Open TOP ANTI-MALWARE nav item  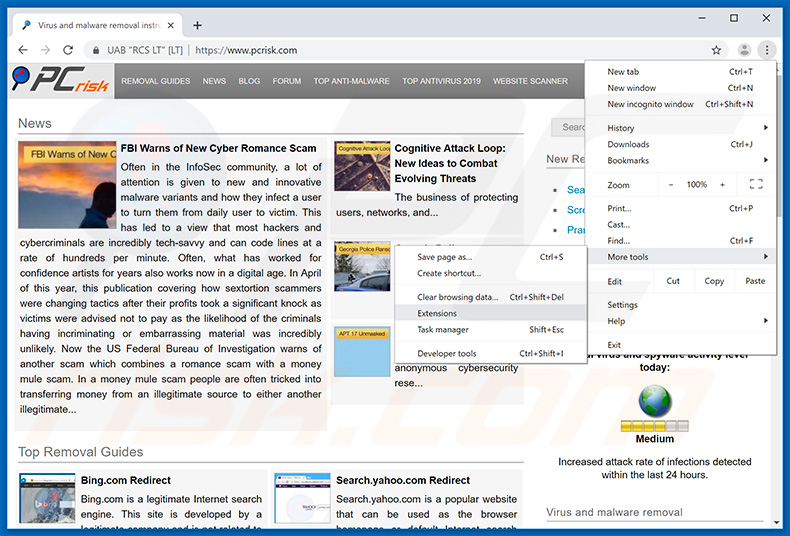click(x=351, y=81)
